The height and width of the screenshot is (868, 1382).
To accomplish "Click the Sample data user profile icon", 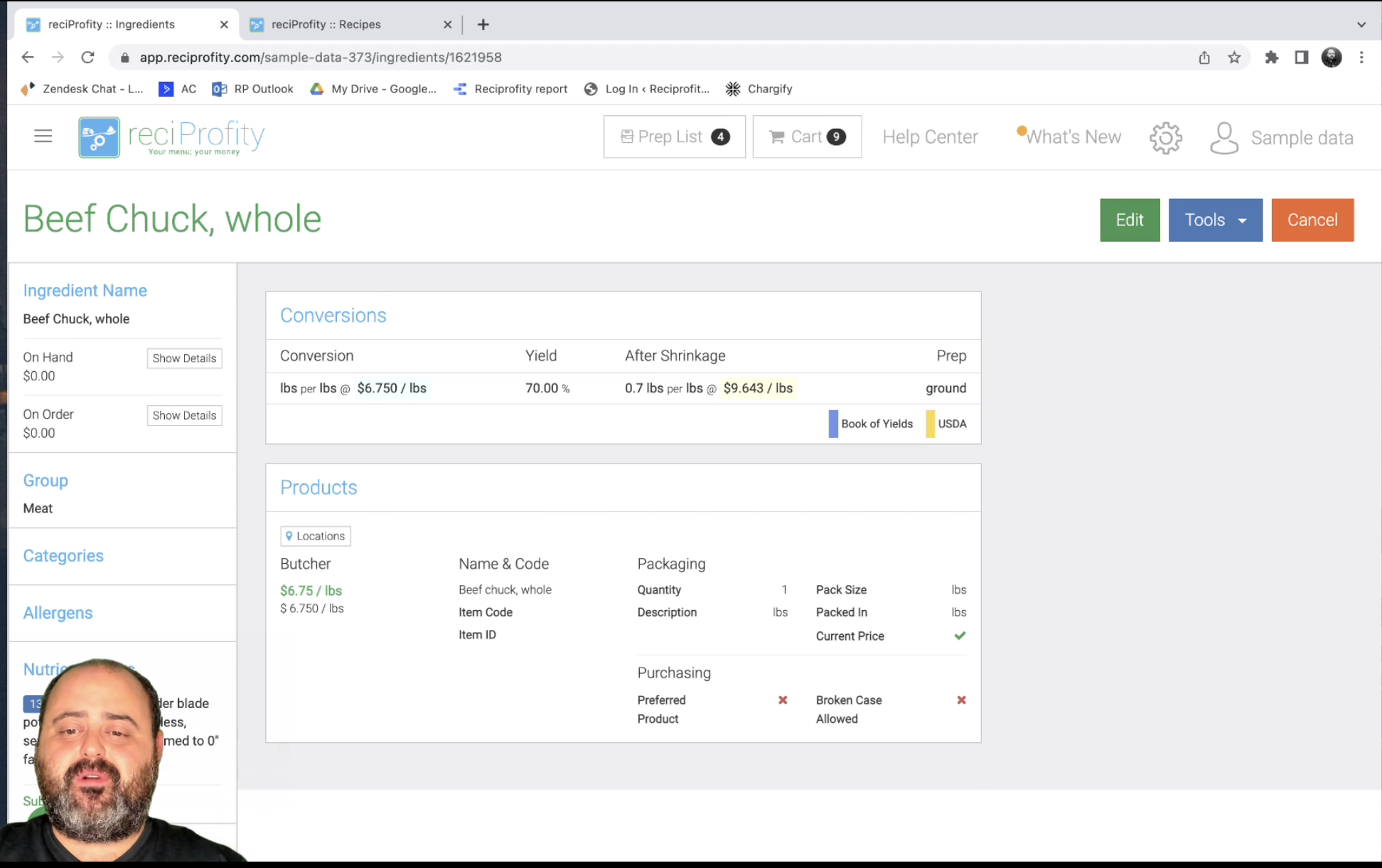I will [x=1223, y=137].
